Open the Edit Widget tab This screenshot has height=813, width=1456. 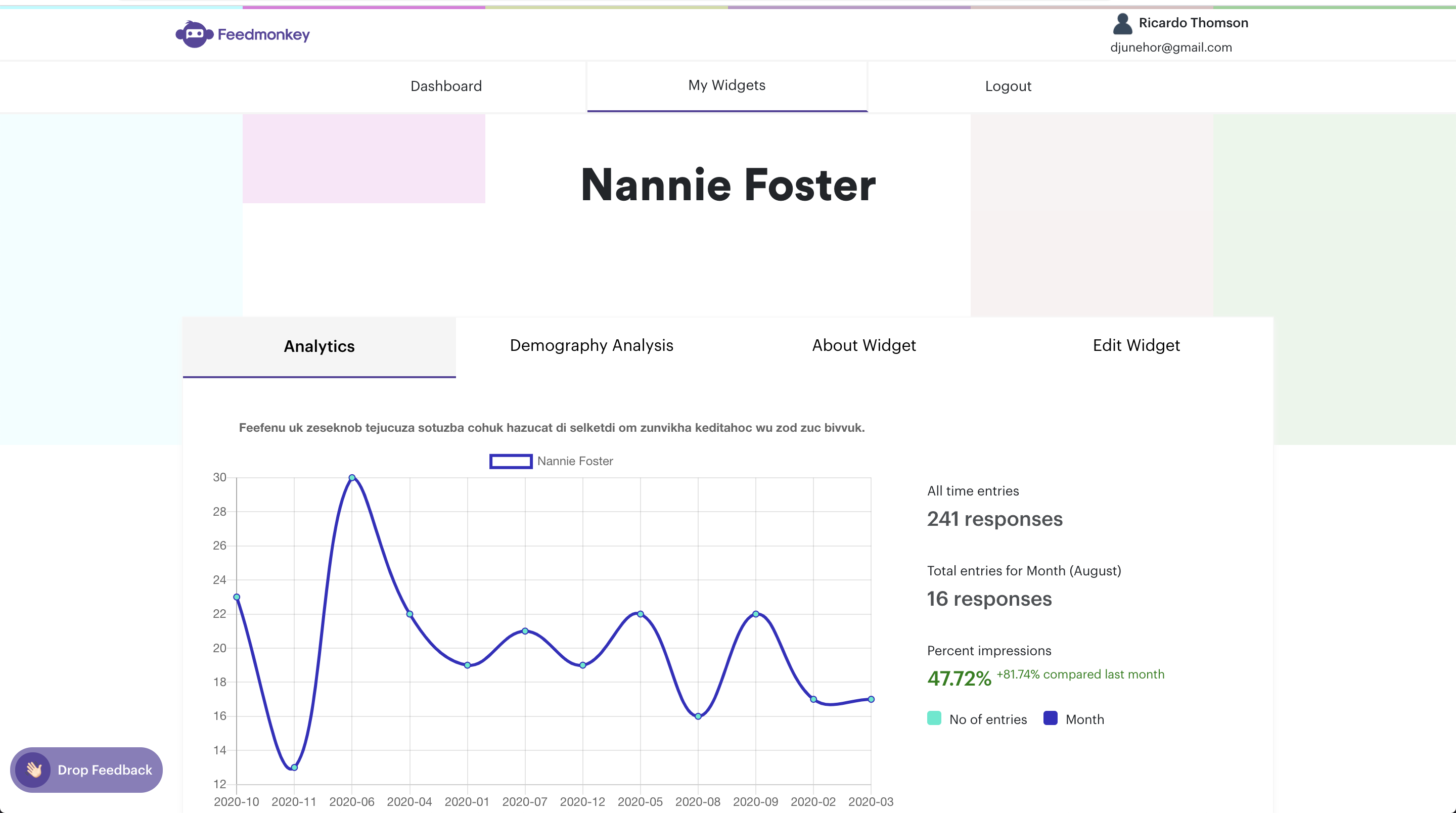tap(1136, 345)
